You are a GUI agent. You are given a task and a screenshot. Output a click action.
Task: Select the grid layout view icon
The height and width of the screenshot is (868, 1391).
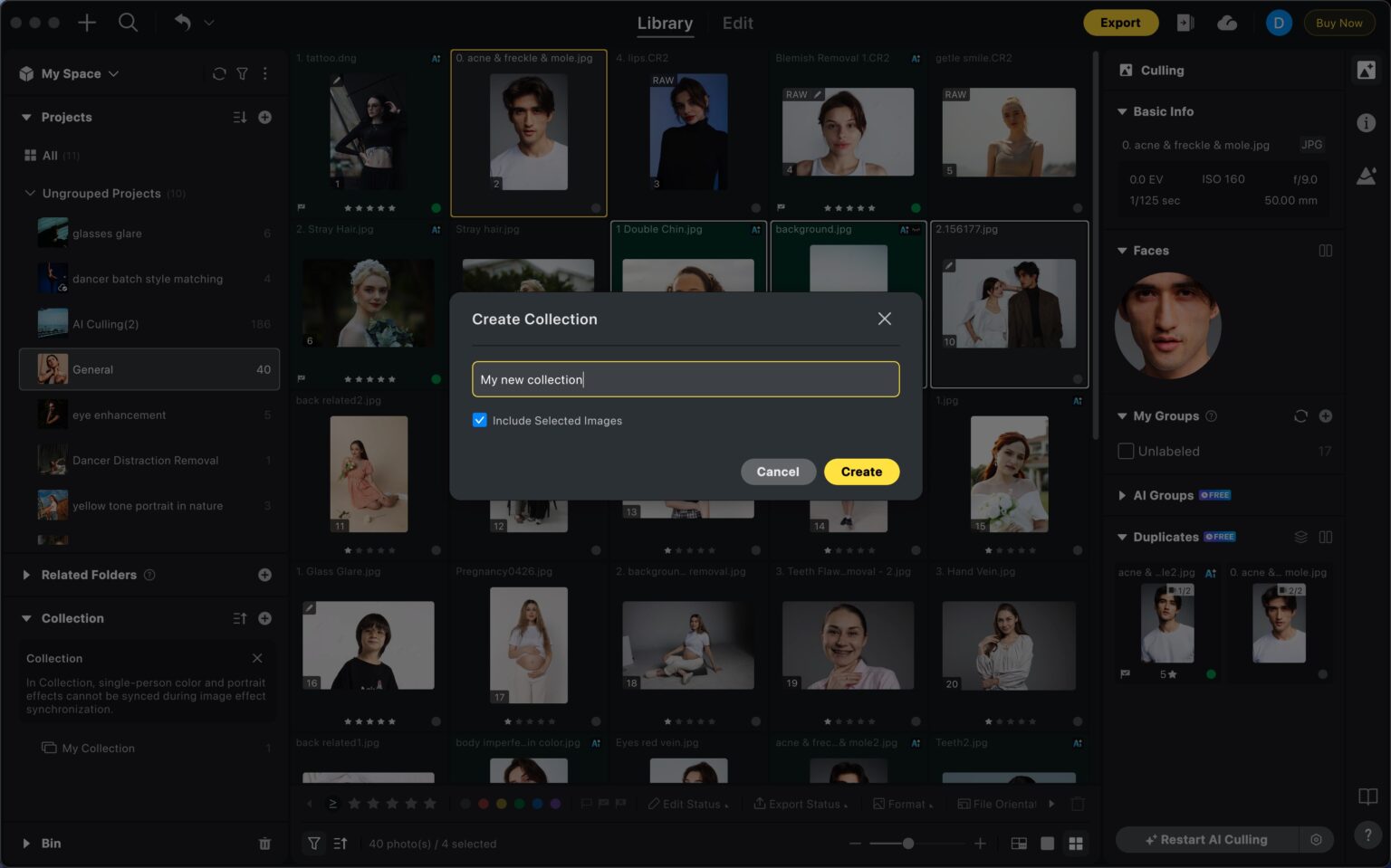[1076, 843]
